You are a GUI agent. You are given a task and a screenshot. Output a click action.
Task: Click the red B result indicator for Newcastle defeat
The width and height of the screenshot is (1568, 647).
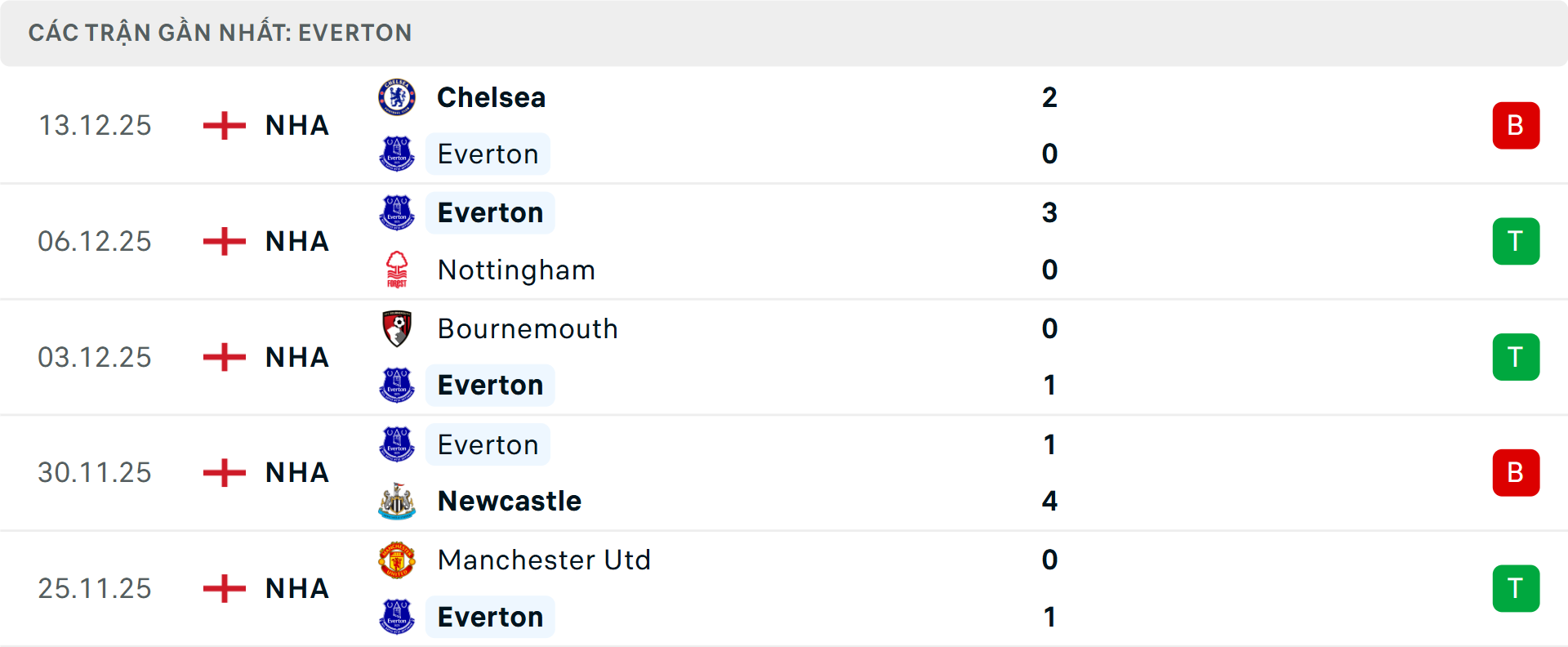(x=1516, y=472)
